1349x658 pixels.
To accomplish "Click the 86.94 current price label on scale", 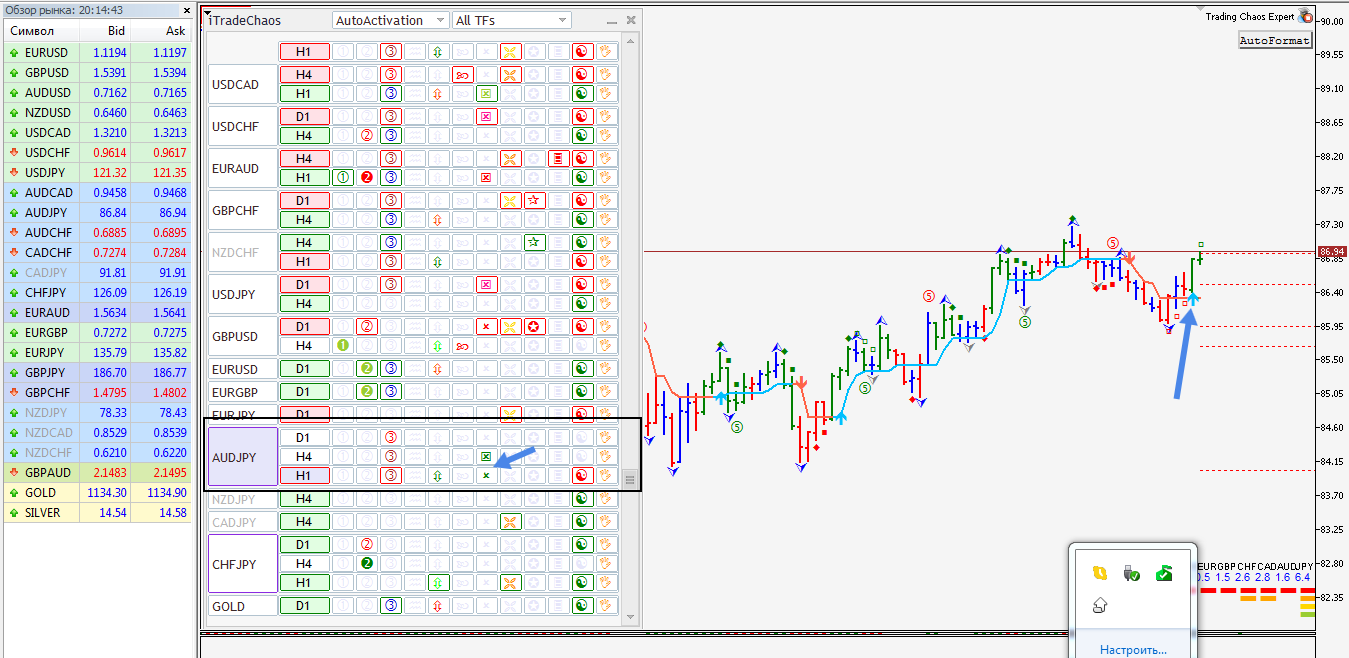I will 1331,251.
